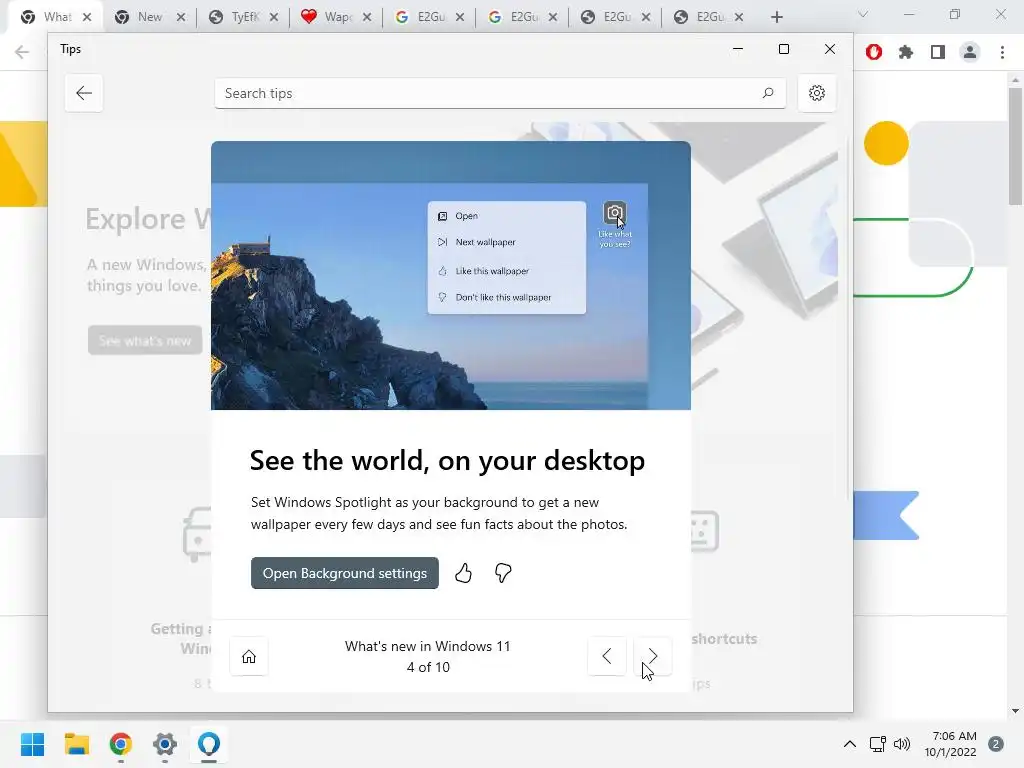
Task: Click the Tips app taskbar icon
Action: pyautogui.click(x=208, y=744)
